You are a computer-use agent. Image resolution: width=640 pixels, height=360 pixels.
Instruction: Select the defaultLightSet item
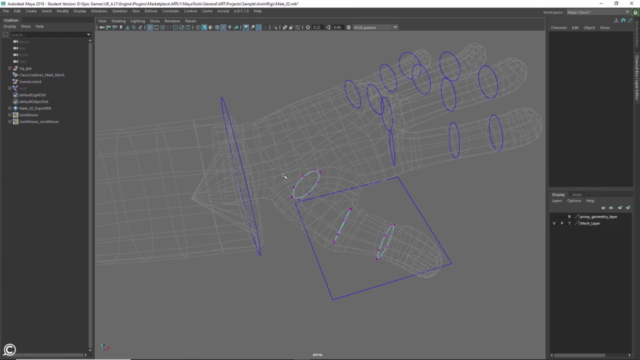coord(32,95)
